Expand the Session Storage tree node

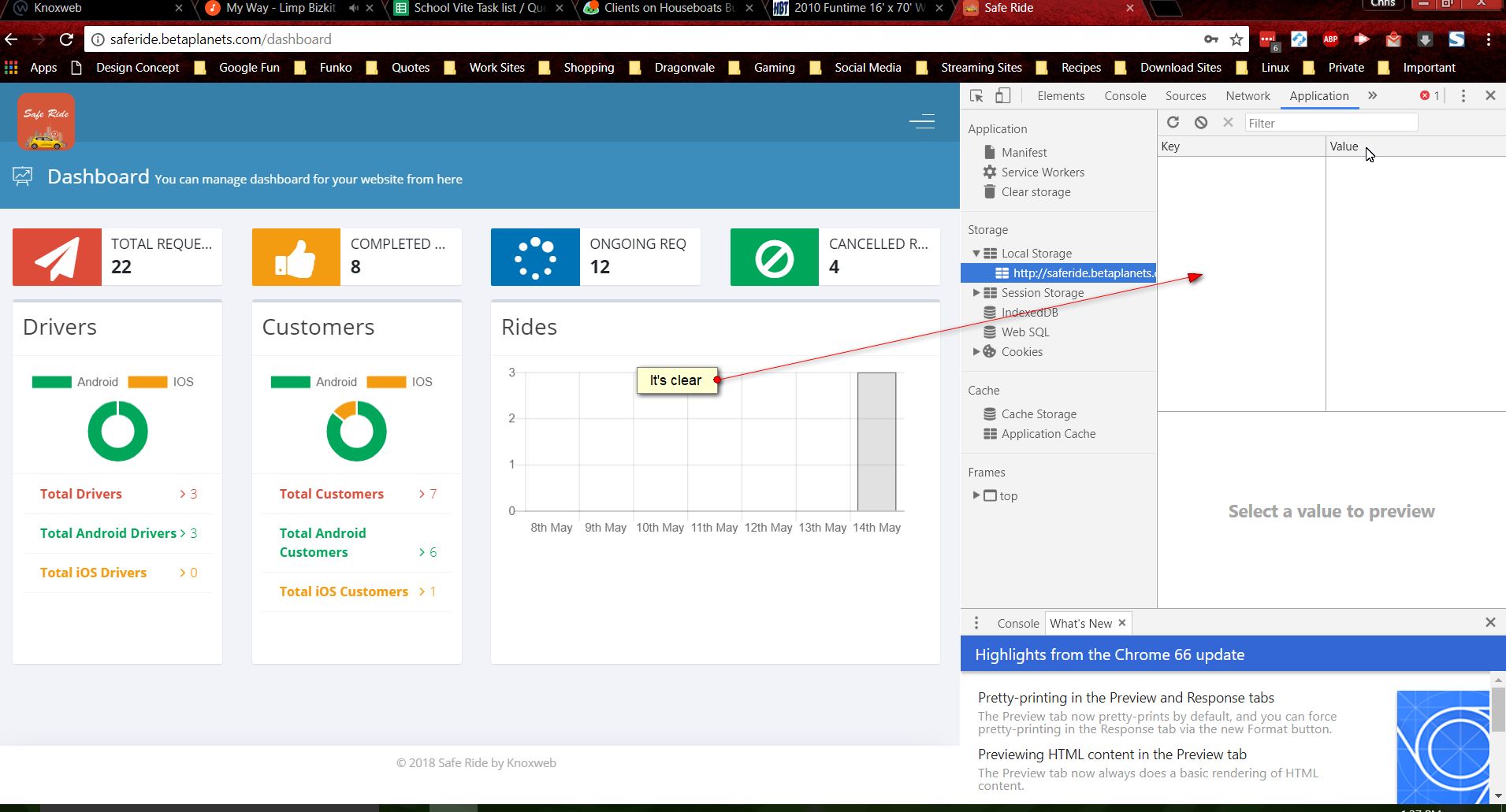976,293
